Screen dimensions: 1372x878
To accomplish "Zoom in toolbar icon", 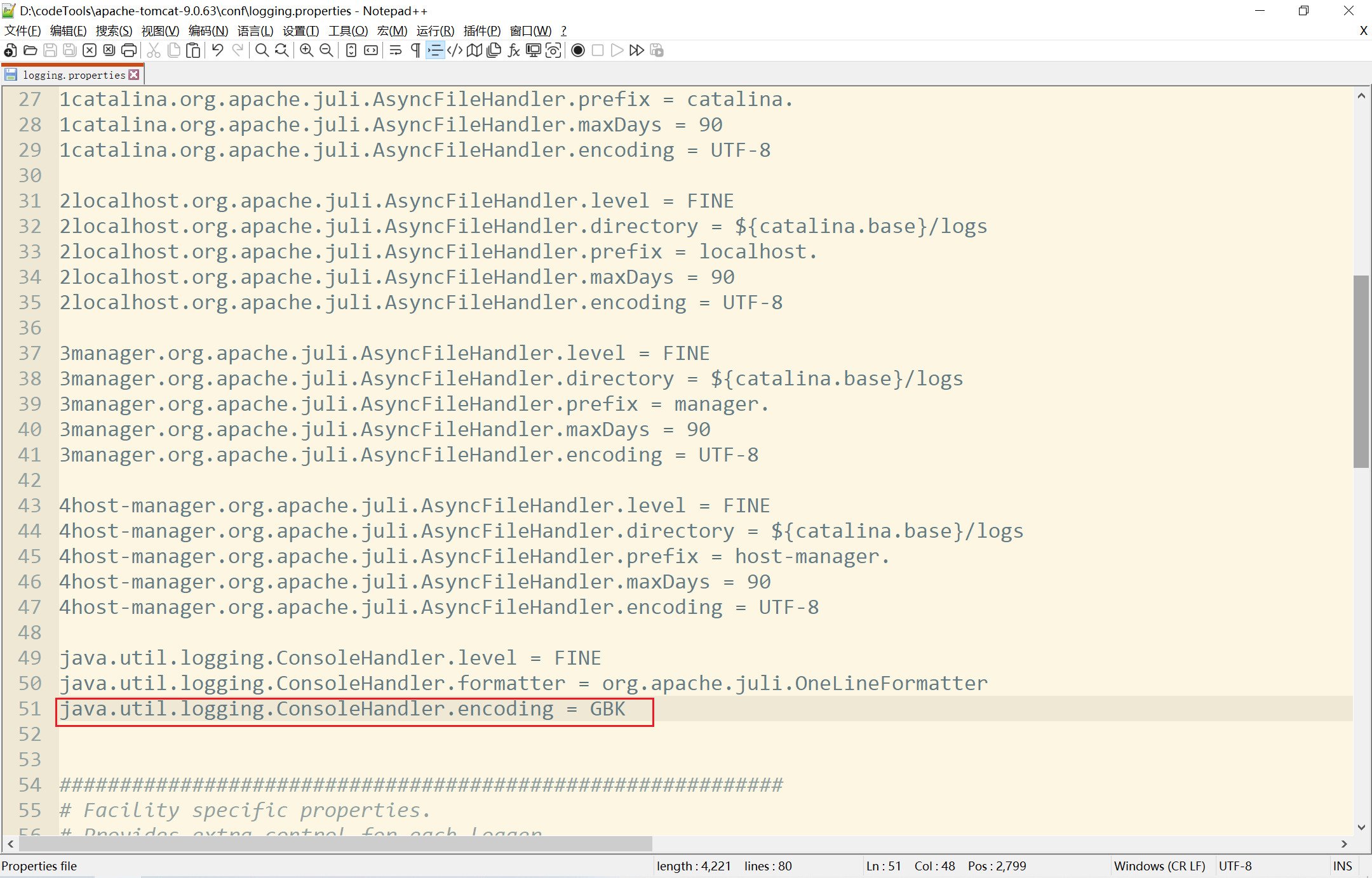I will pyautogui.click(x=306, y=51).
